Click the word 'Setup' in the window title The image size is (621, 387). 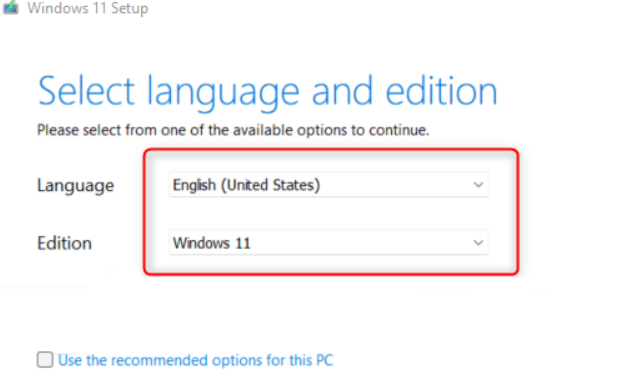tap(130, 8)
